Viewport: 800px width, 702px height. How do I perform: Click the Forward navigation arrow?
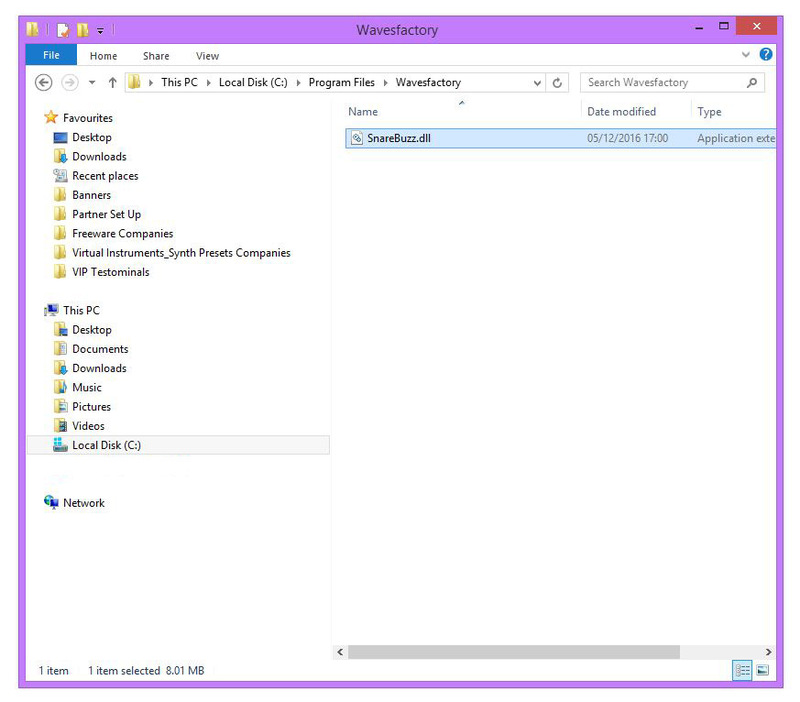tap(69, 83)
